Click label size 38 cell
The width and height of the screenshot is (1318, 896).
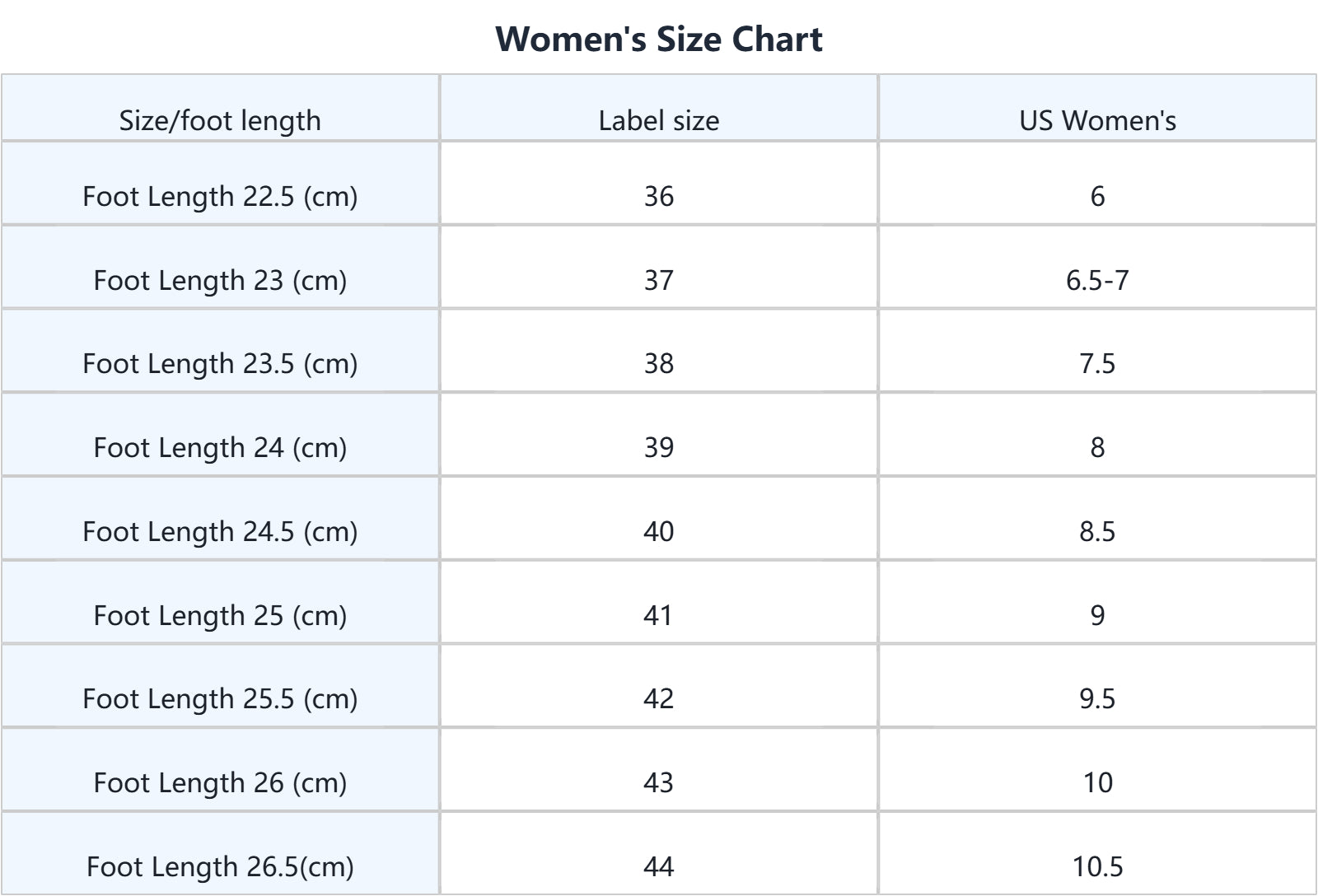pyautogui.click(x=659, y=363)
